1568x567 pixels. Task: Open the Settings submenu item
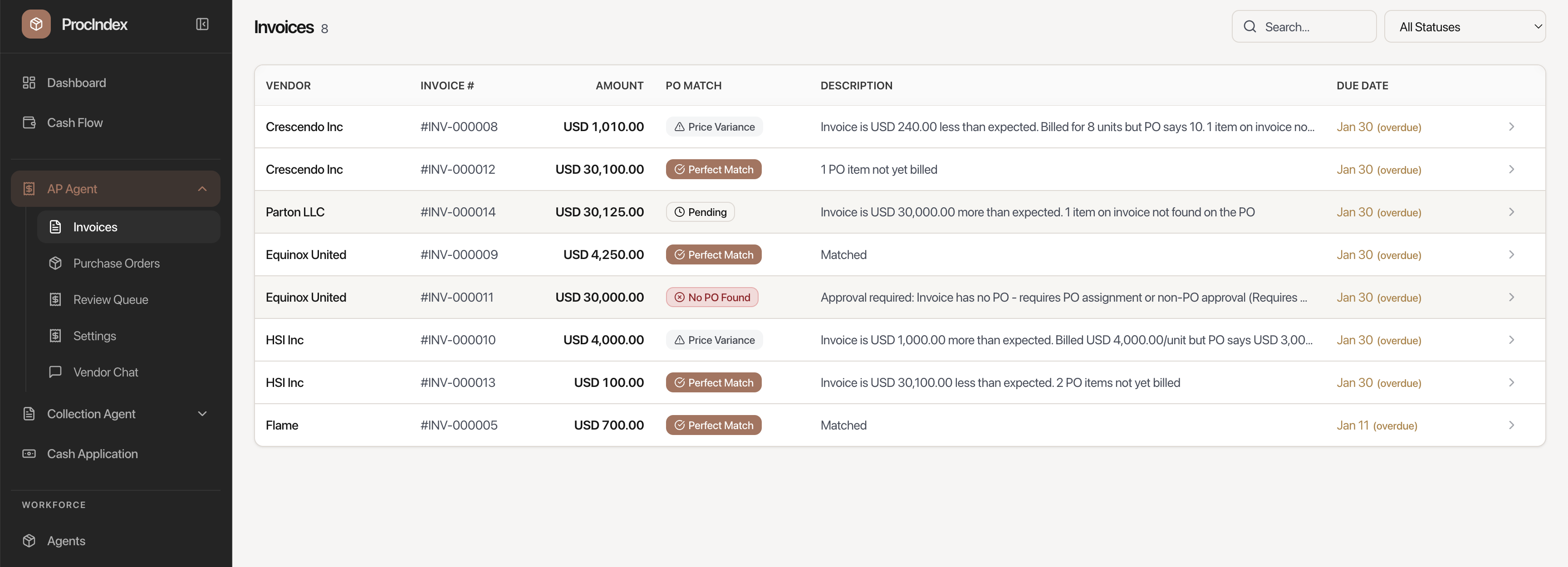(94, 336)
